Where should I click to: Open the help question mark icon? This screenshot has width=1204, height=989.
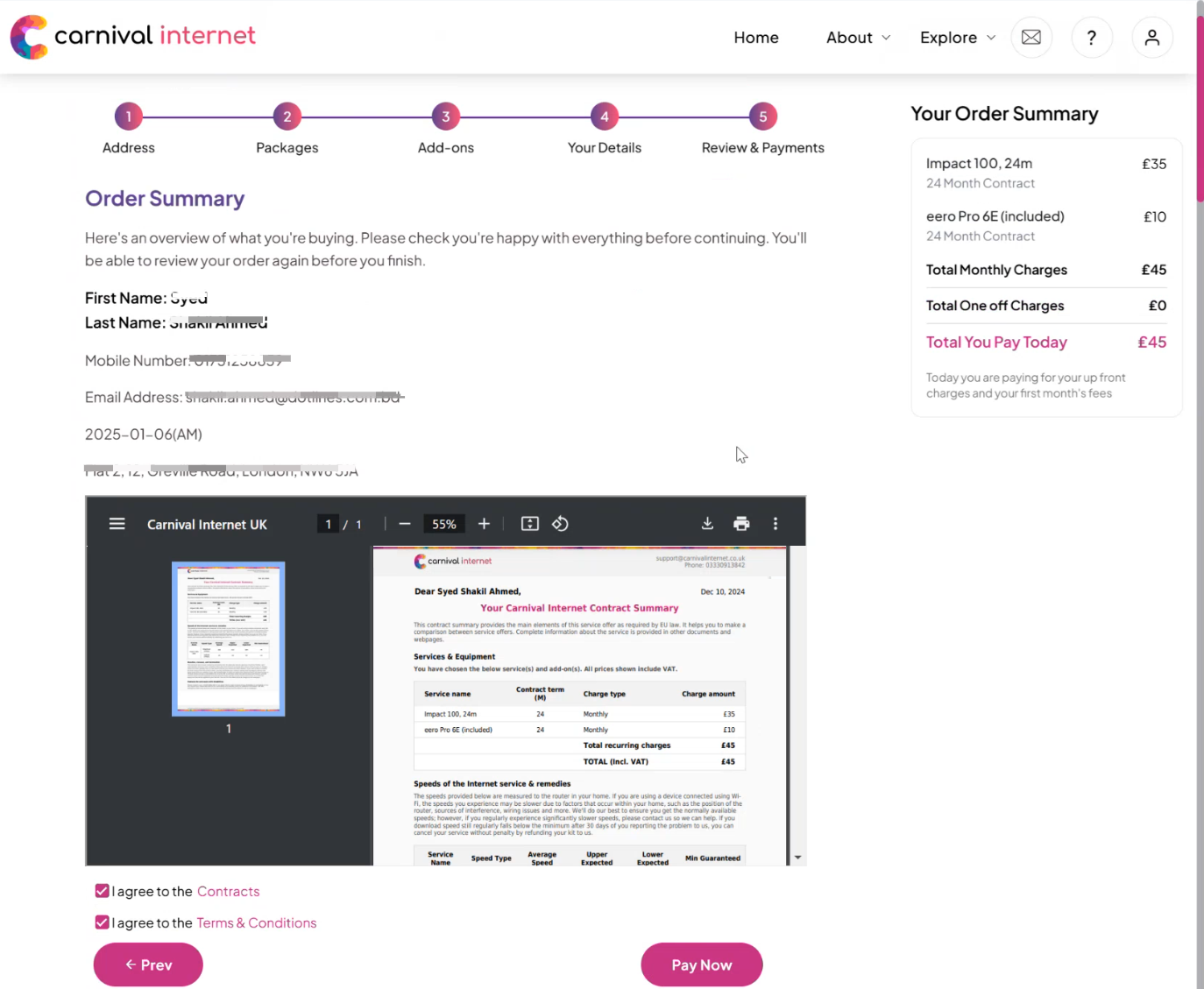point(1092,38)
